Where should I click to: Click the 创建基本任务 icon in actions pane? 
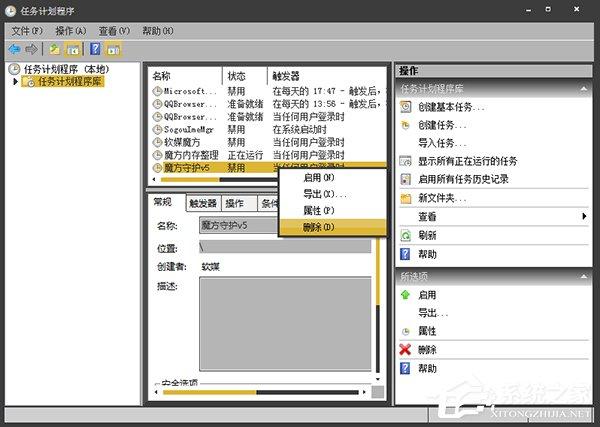(405, 107)
